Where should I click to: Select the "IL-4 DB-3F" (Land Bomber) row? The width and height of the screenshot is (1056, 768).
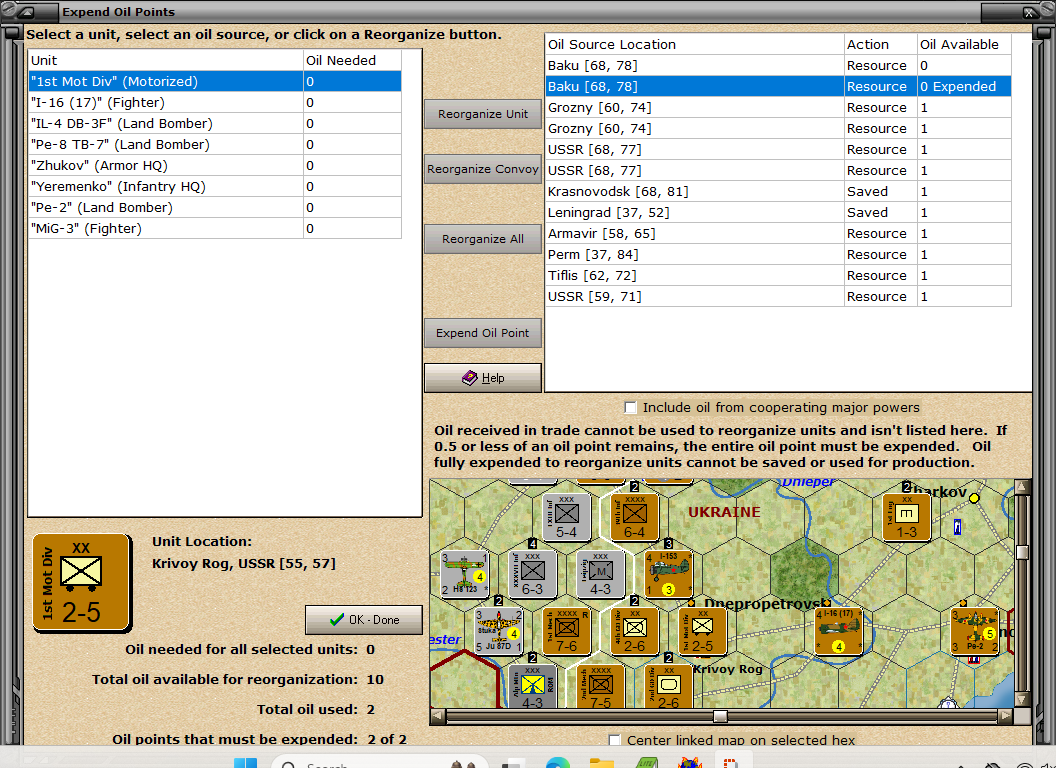coord(215,123)
